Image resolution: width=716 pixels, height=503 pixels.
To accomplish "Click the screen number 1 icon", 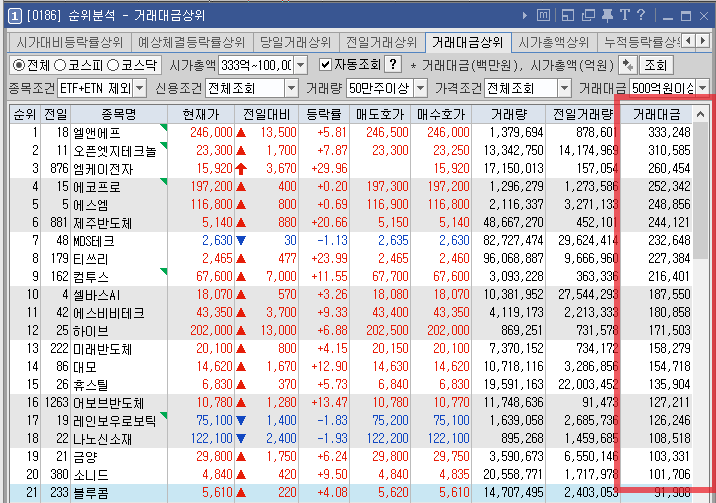I will click(x=15, y=16).
